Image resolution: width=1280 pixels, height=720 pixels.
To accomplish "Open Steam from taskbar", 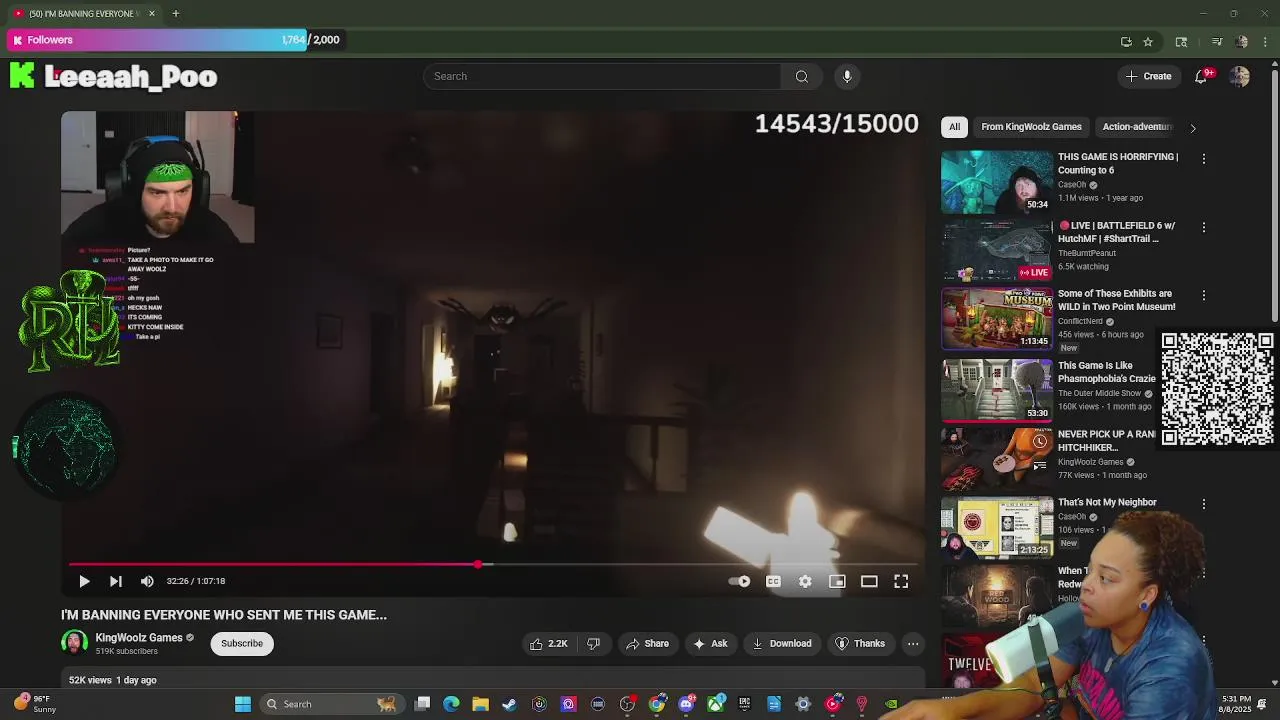I will [509, 704].
